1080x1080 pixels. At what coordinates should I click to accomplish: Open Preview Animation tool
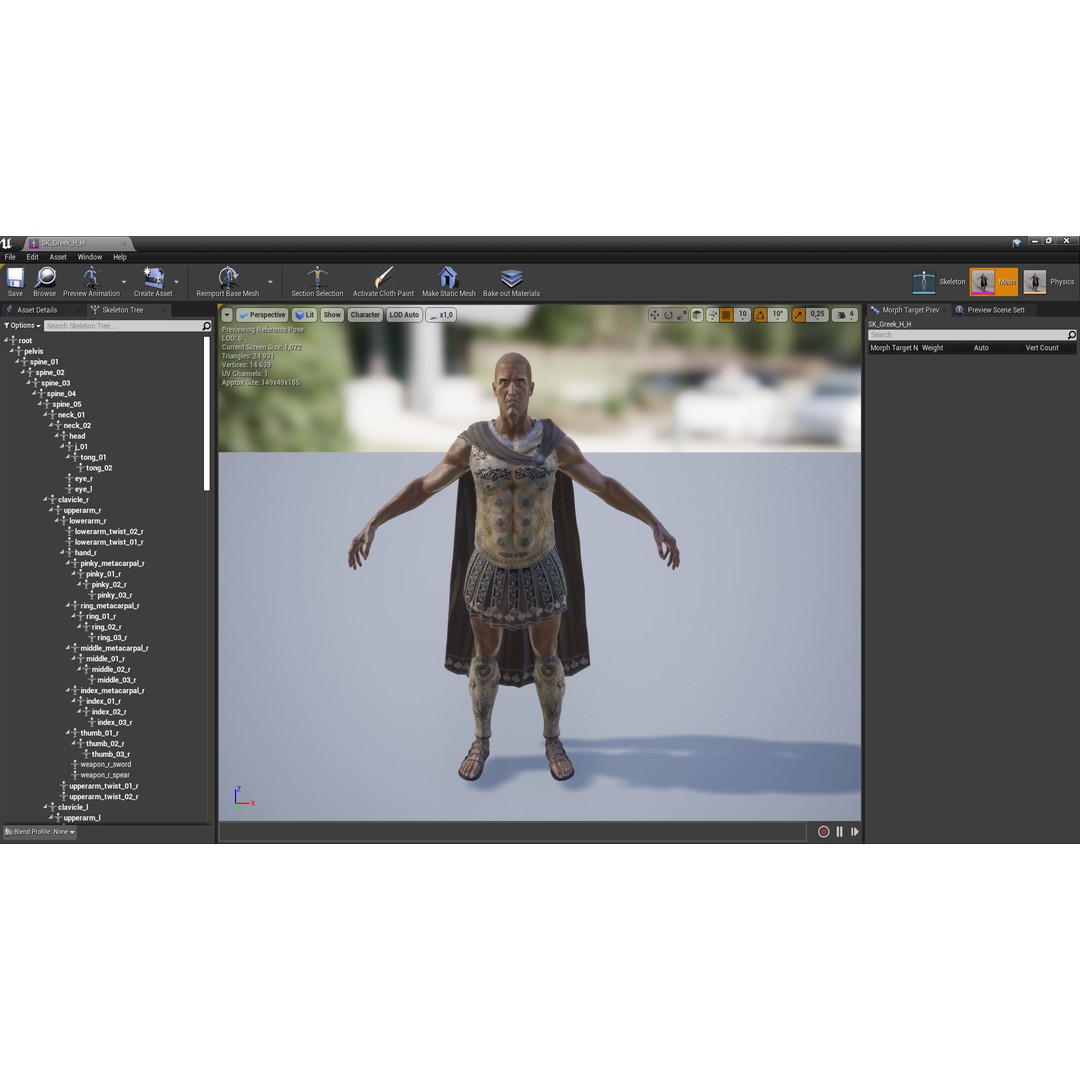[x=91, y=282]
